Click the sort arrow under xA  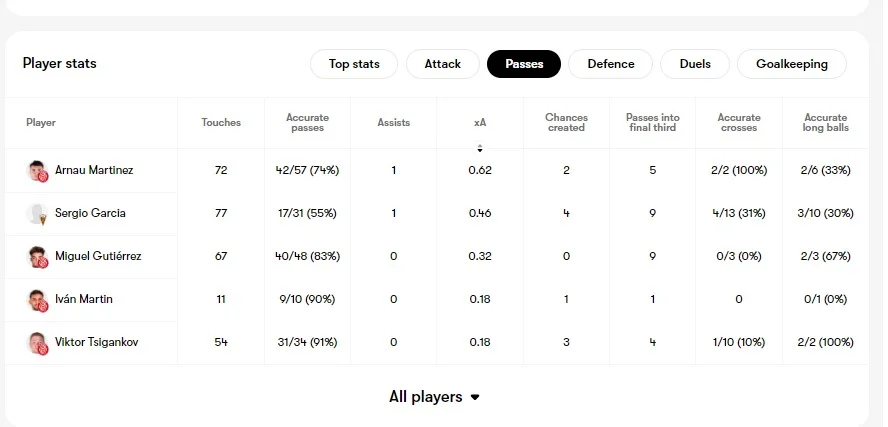tap(480, 148)
